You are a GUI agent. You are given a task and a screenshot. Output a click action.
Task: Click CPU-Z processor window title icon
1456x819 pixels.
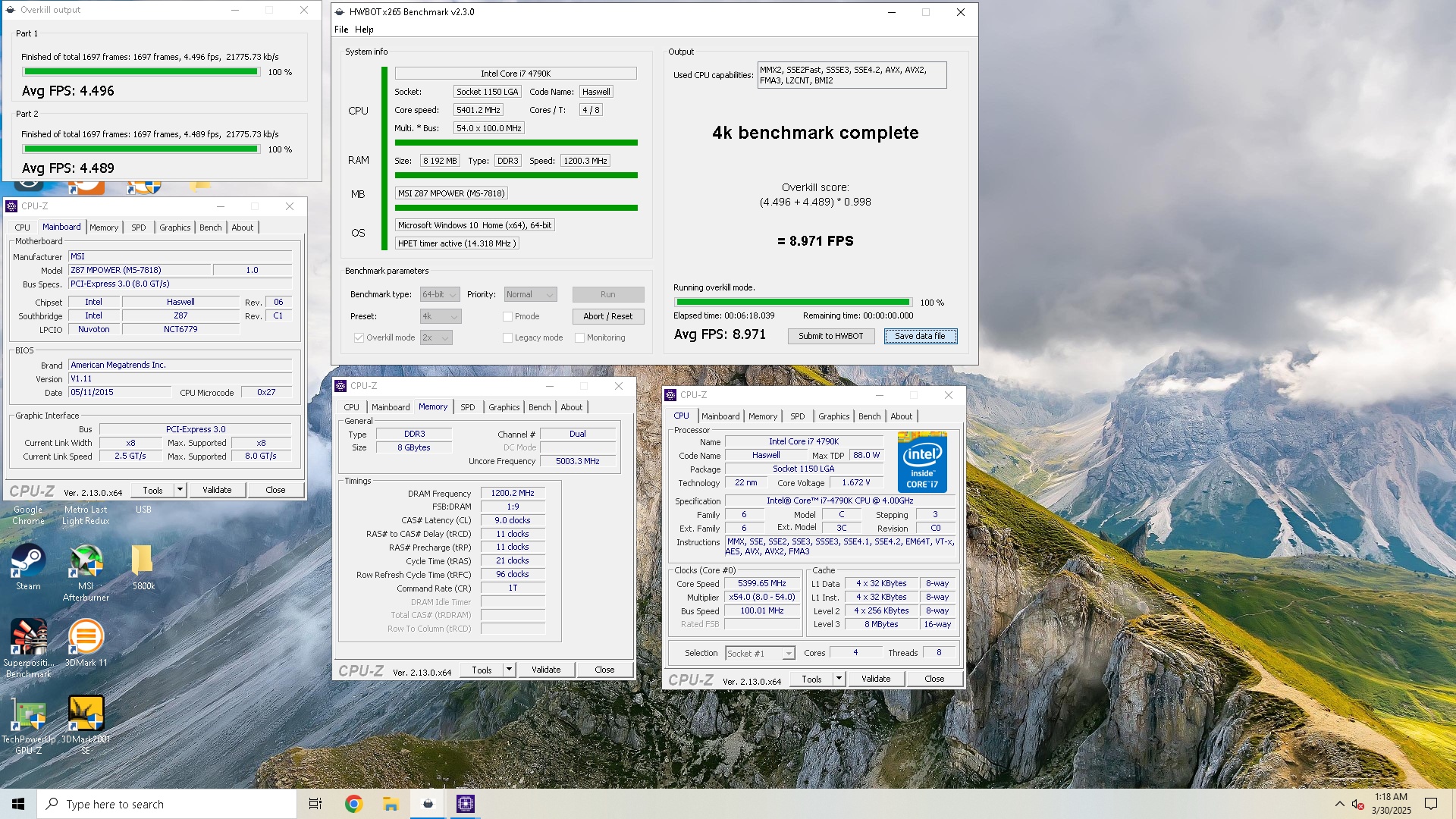coord(670,395)
